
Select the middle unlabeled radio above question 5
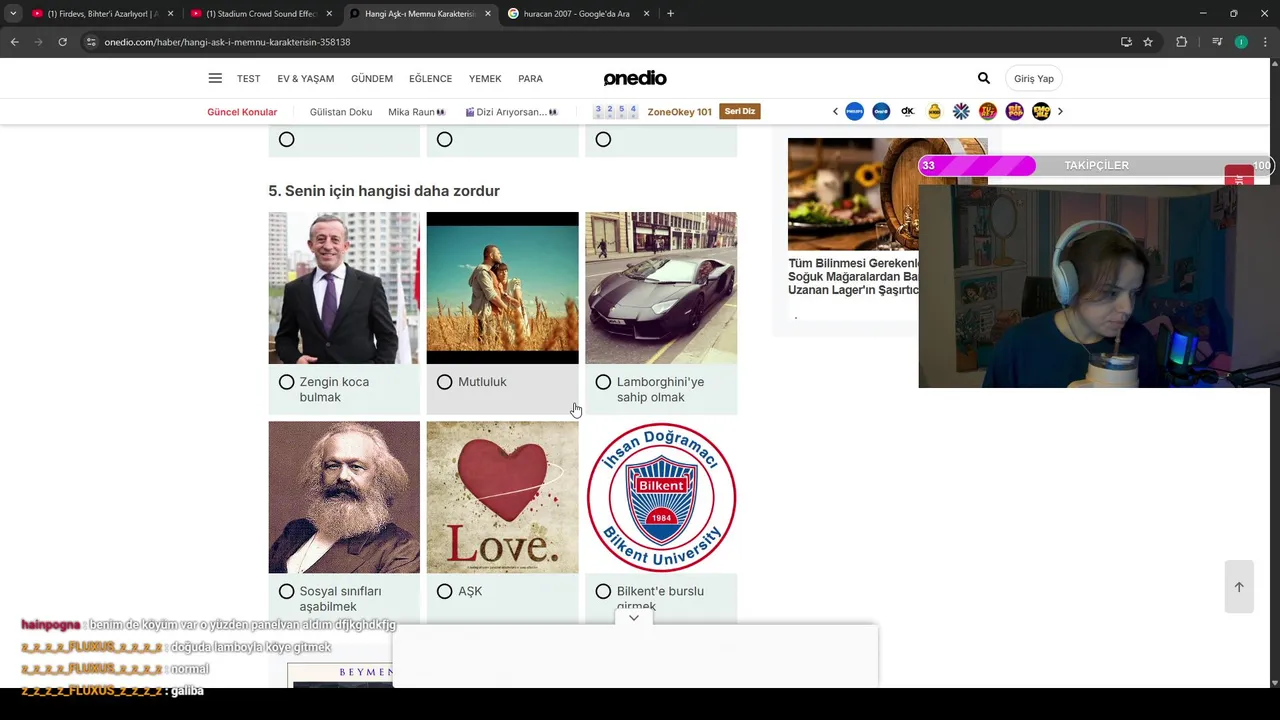(445, 140)
